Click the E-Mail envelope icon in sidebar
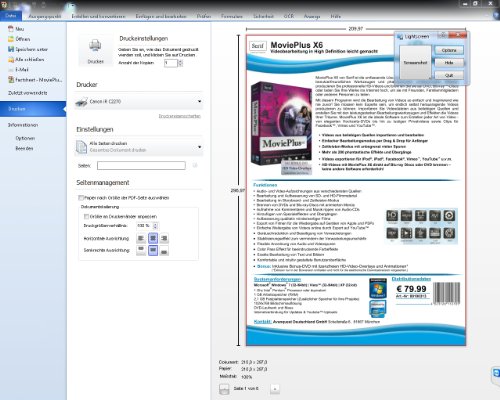 (x=11, y=70)
